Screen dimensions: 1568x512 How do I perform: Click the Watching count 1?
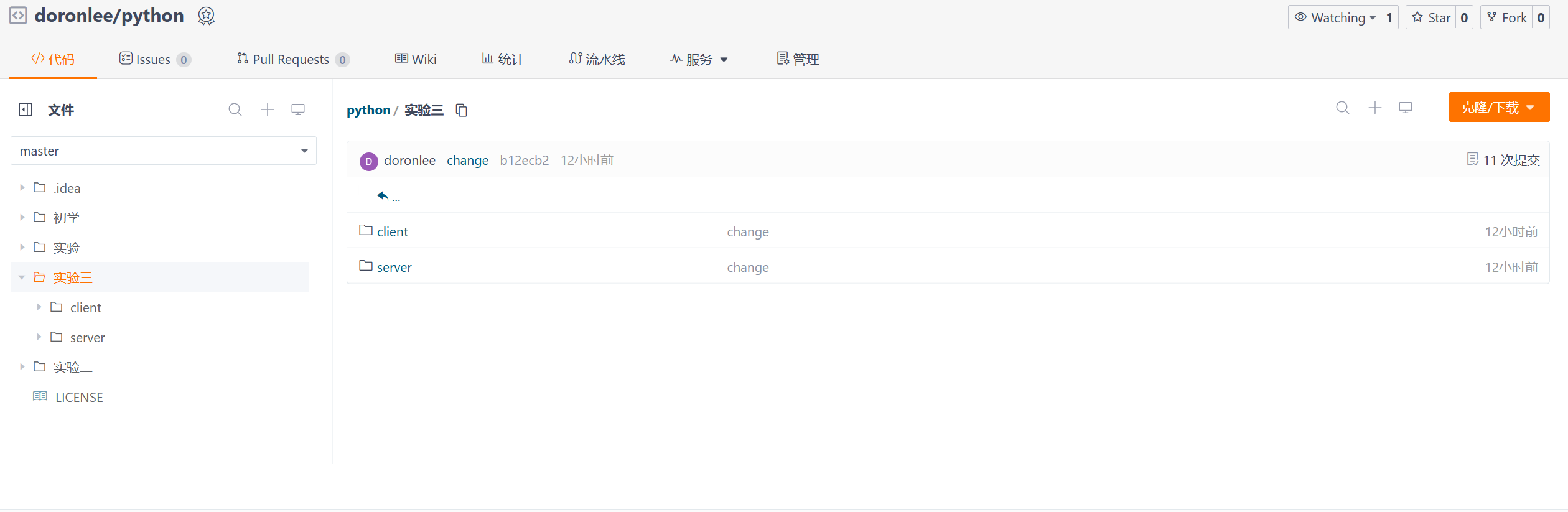pos(1389,17)
